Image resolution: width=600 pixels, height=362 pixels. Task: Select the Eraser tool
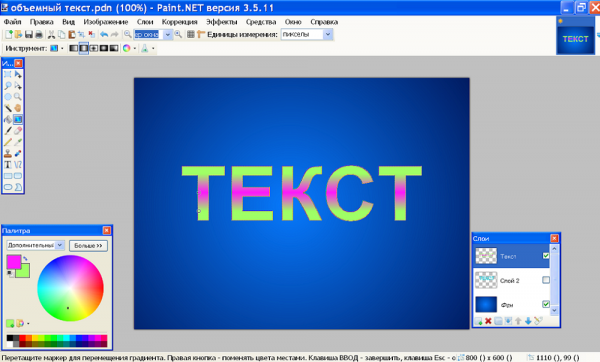(18, 131)
